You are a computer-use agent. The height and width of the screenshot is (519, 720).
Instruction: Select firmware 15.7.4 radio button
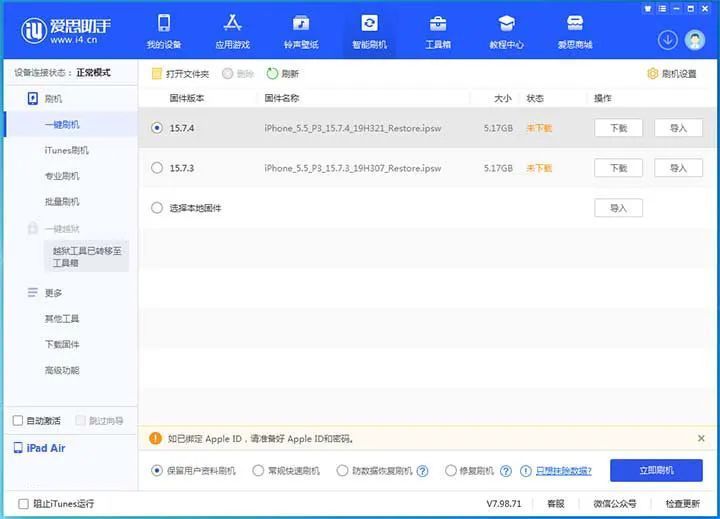[157, 128]
